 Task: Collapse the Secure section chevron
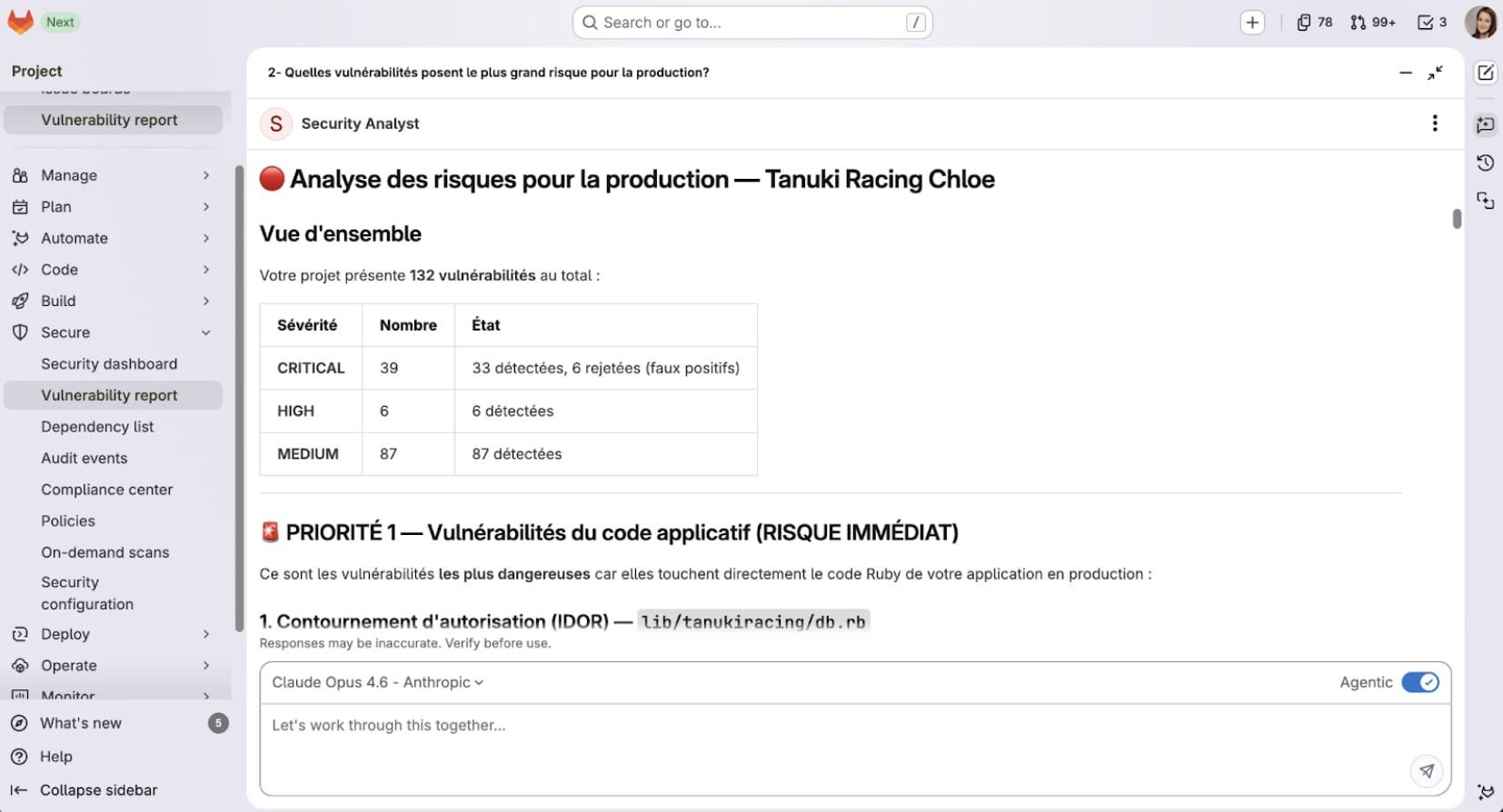tap(206, 332)
